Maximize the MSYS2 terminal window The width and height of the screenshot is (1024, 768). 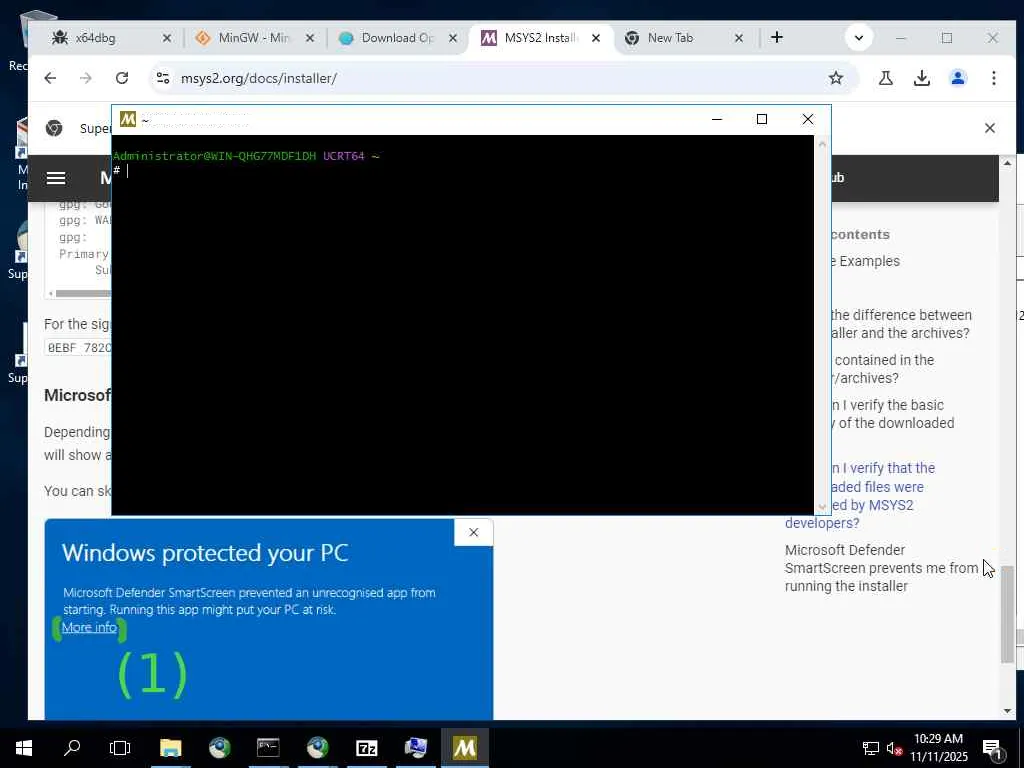[761, 119]
